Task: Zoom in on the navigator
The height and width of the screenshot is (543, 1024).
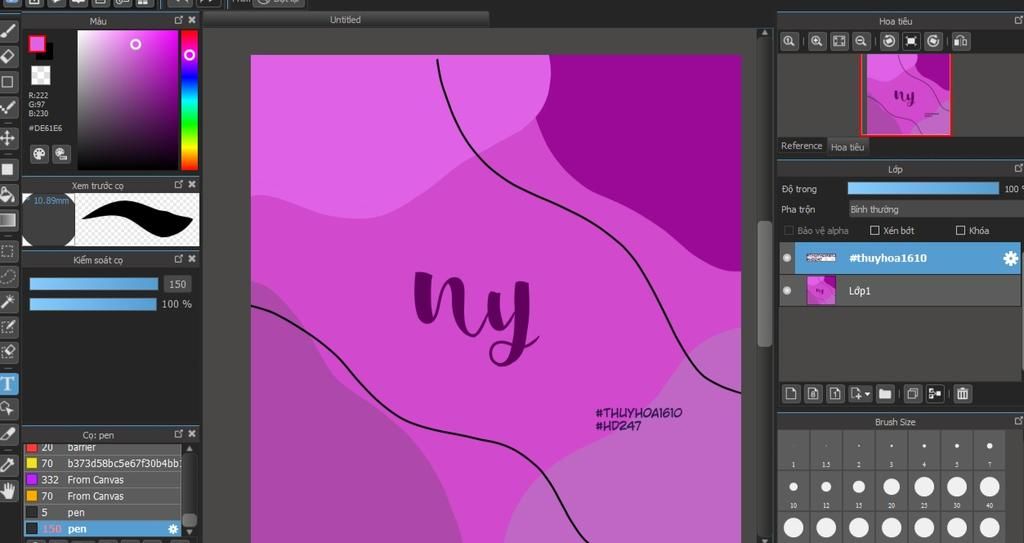Action: 816,41
